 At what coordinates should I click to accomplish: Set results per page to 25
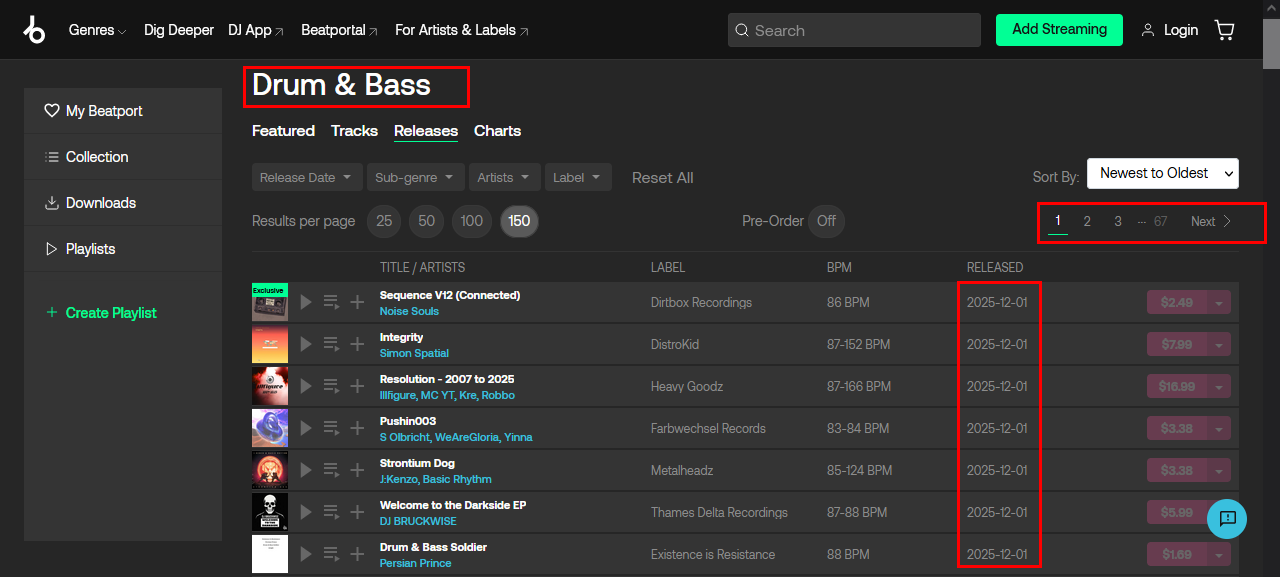pos(384,221)
